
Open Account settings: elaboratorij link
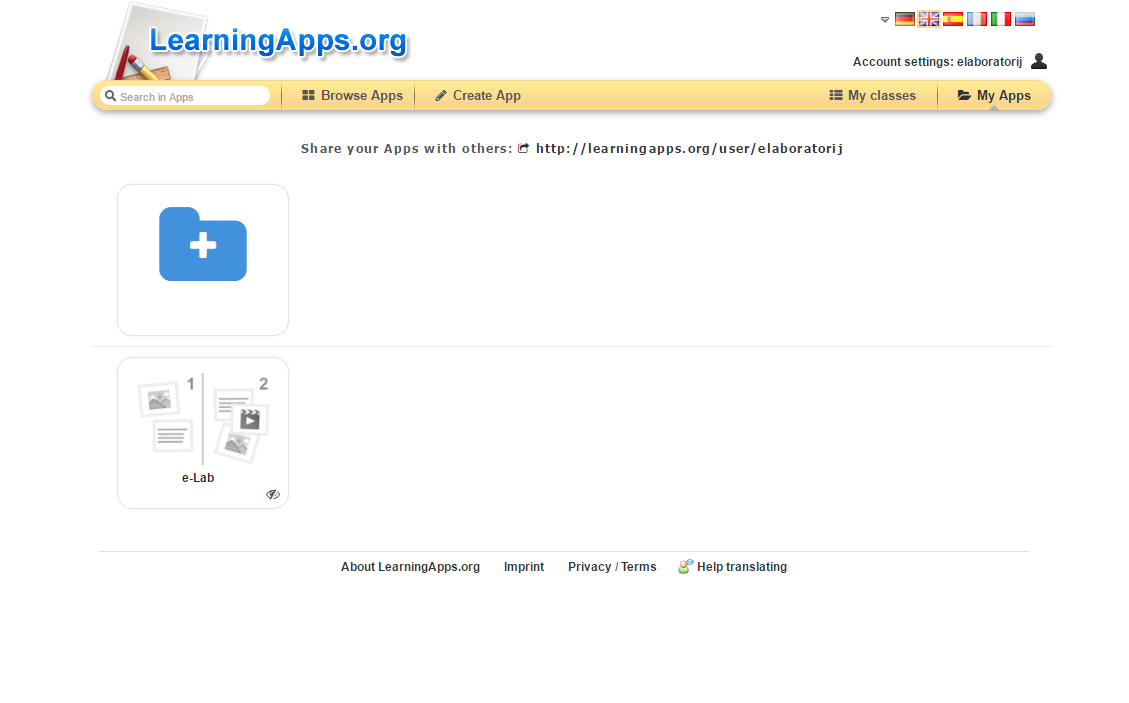(937, 62)
